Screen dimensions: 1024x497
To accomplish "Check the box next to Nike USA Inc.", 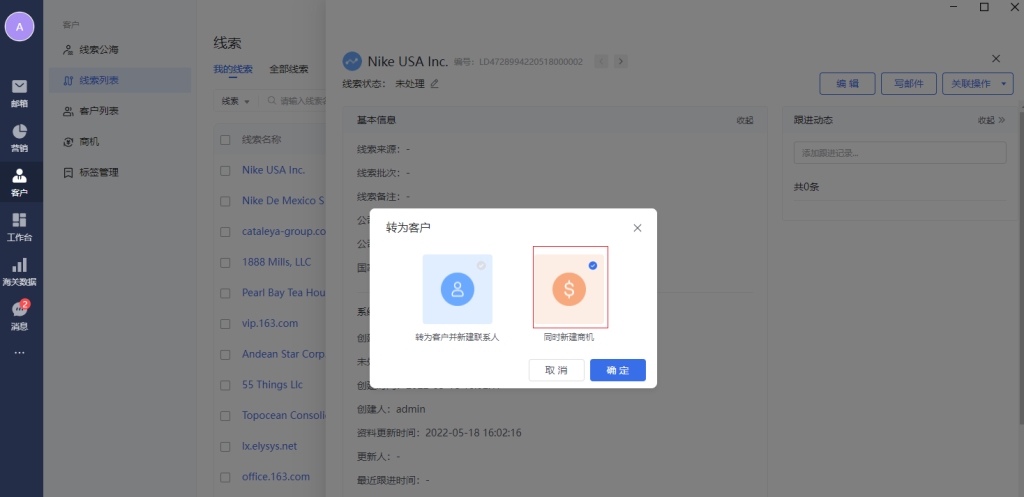I will click(x=225, y=170).
